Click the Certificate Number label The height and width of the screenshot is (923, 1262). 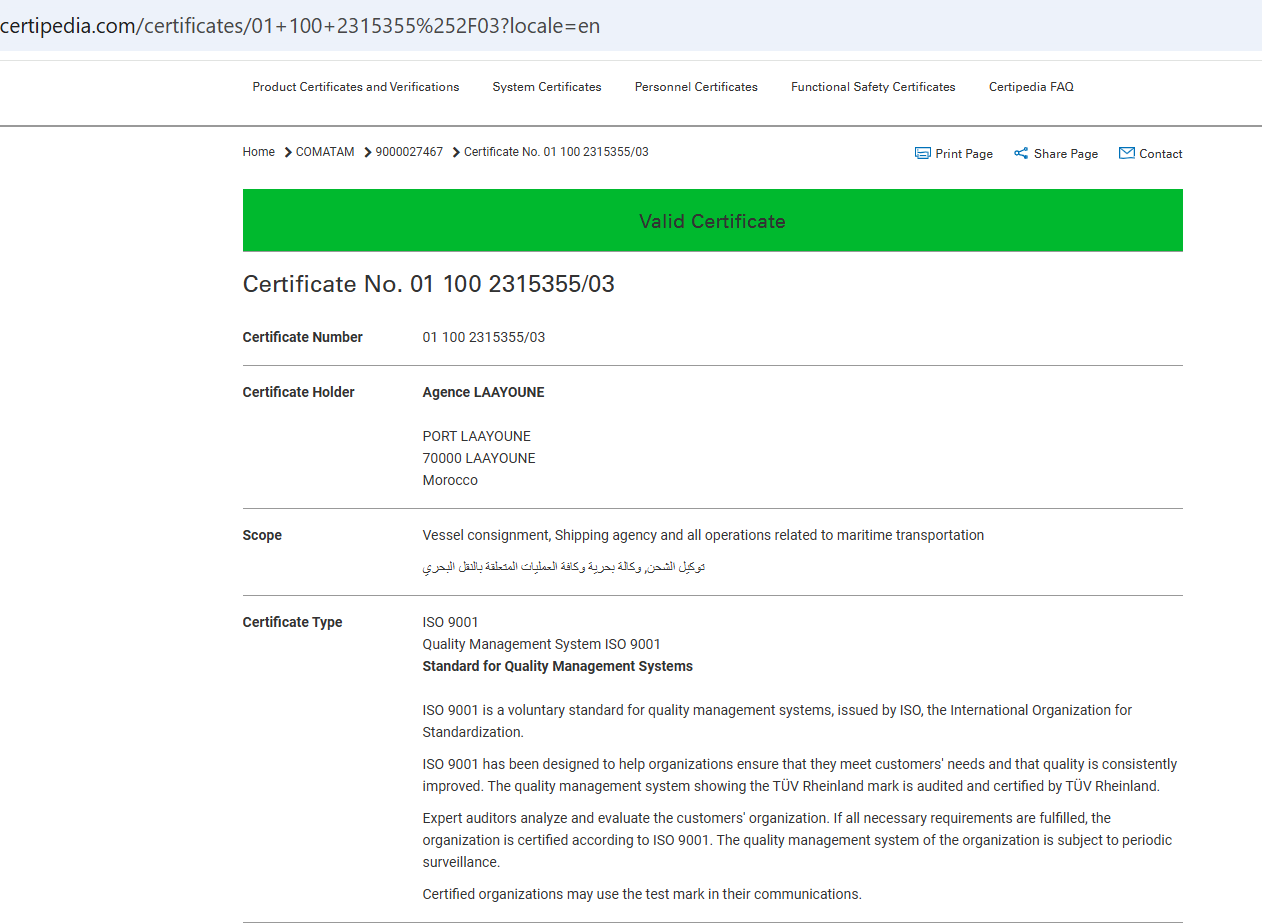tap(303, 337)
